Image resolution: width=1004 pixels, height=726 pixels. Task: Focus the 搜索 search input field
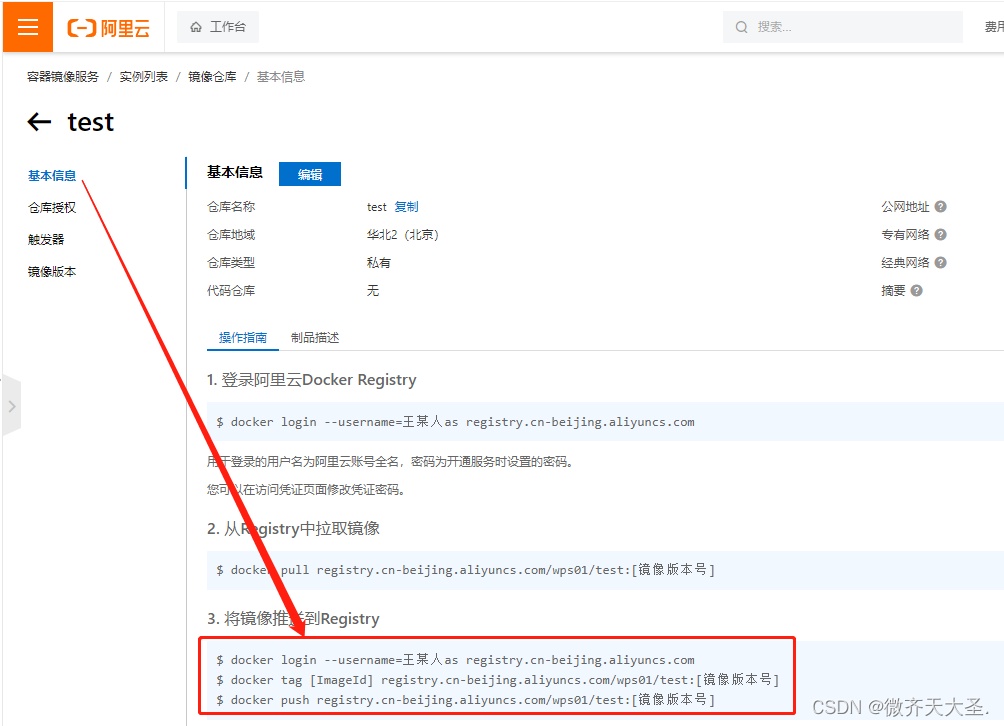843,27
